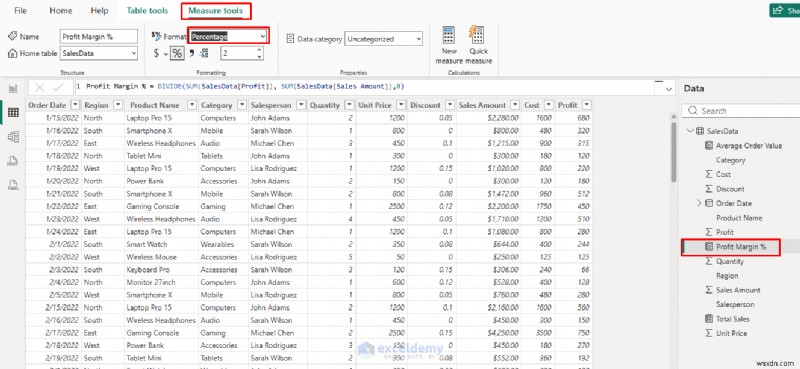The image size is (800, 369).
Task: Click the decimal places icon
Action: [204, 53]
